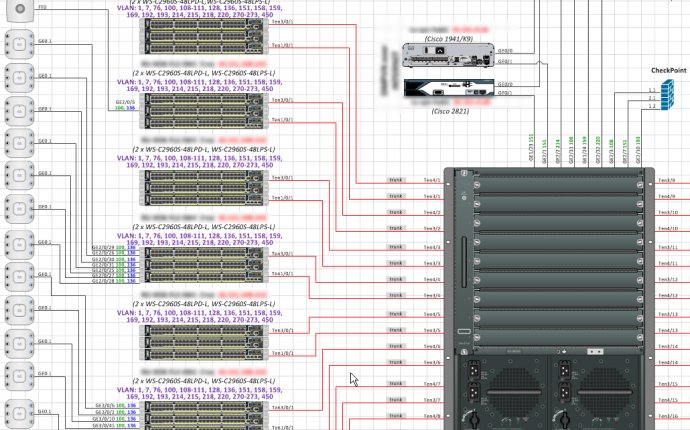Click the Ten3/3 port label

click(x=432, y=263)
